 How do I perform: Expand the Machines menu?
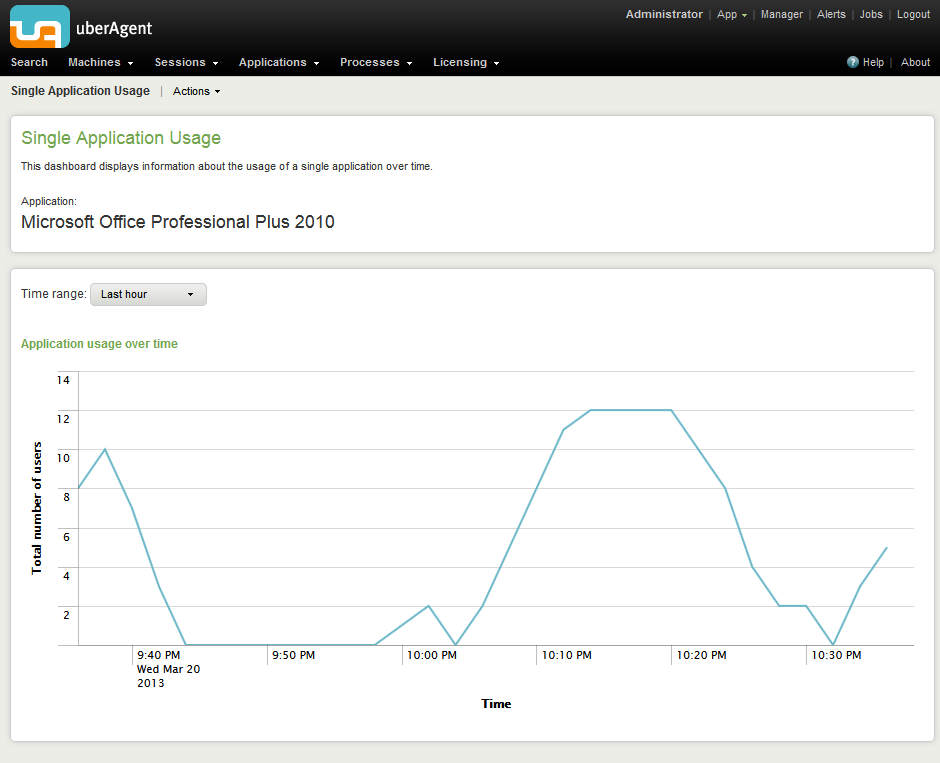click(100, 62)
